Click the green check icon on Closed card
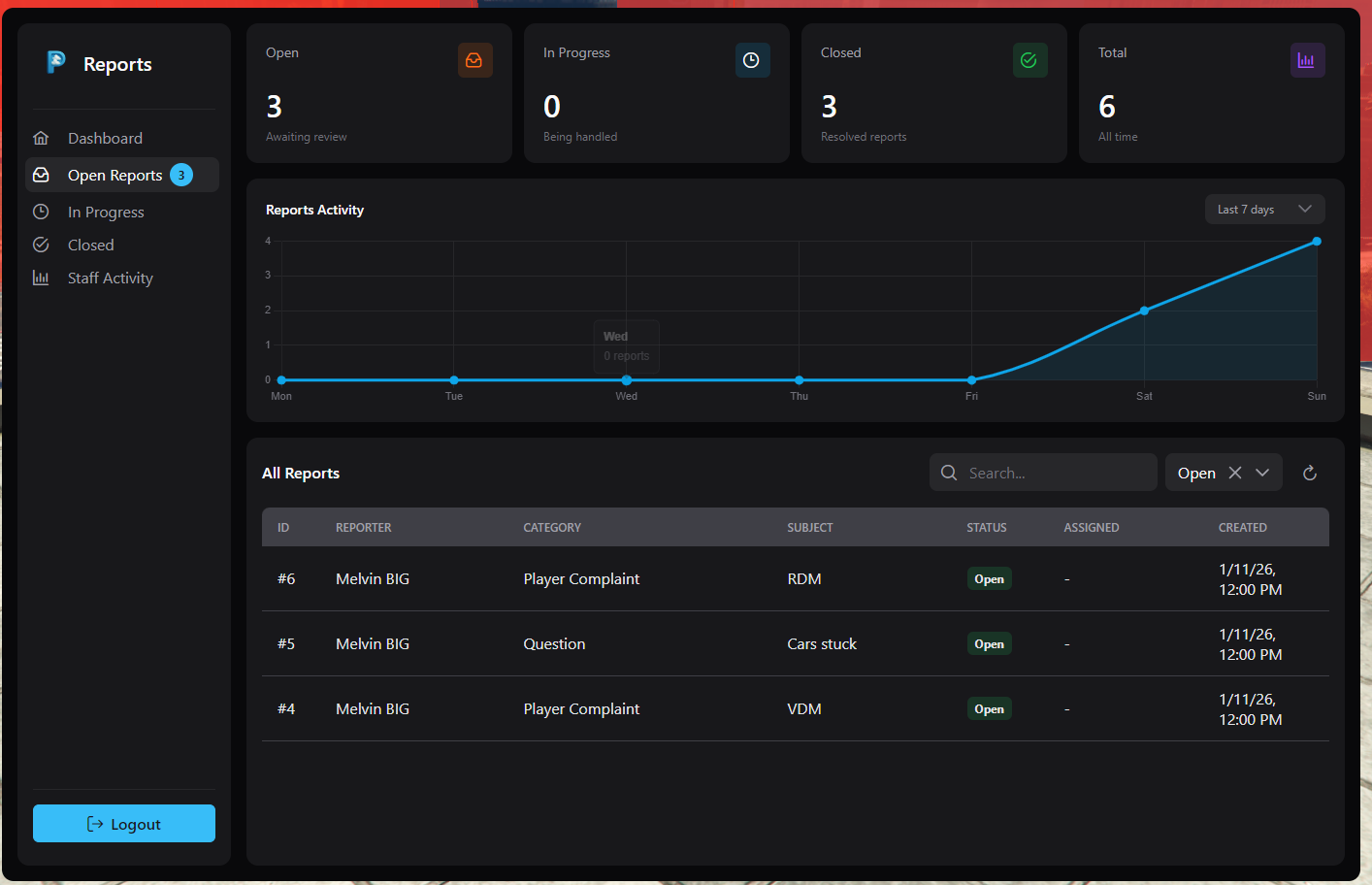The image size is (1372, 885). 1029,60
